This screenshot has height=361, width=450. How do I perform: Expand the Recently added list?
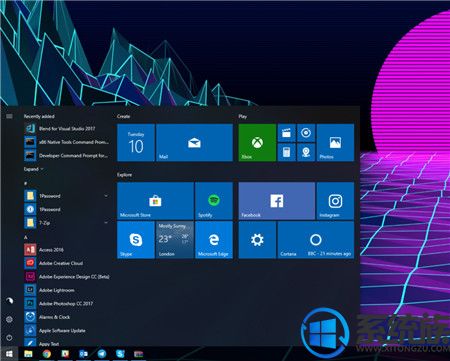click(x=33, y=169)
